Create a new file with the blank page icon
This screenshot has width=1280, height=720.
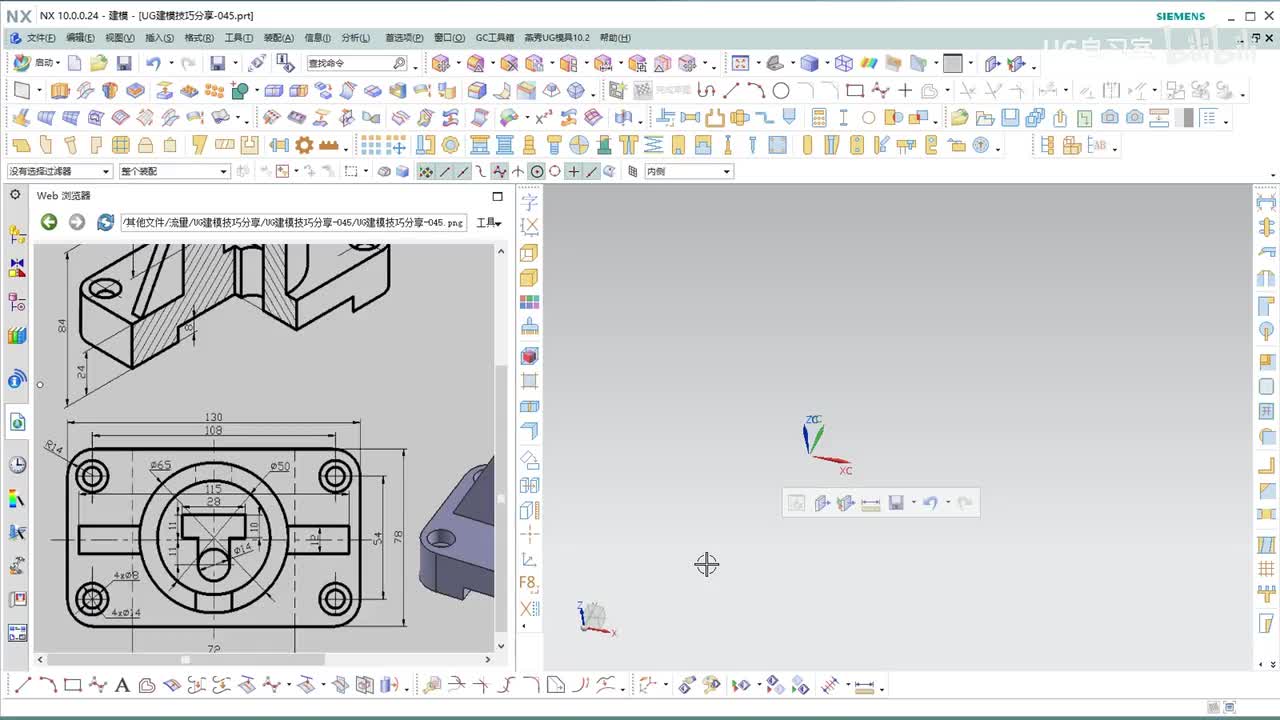(75, 63)
